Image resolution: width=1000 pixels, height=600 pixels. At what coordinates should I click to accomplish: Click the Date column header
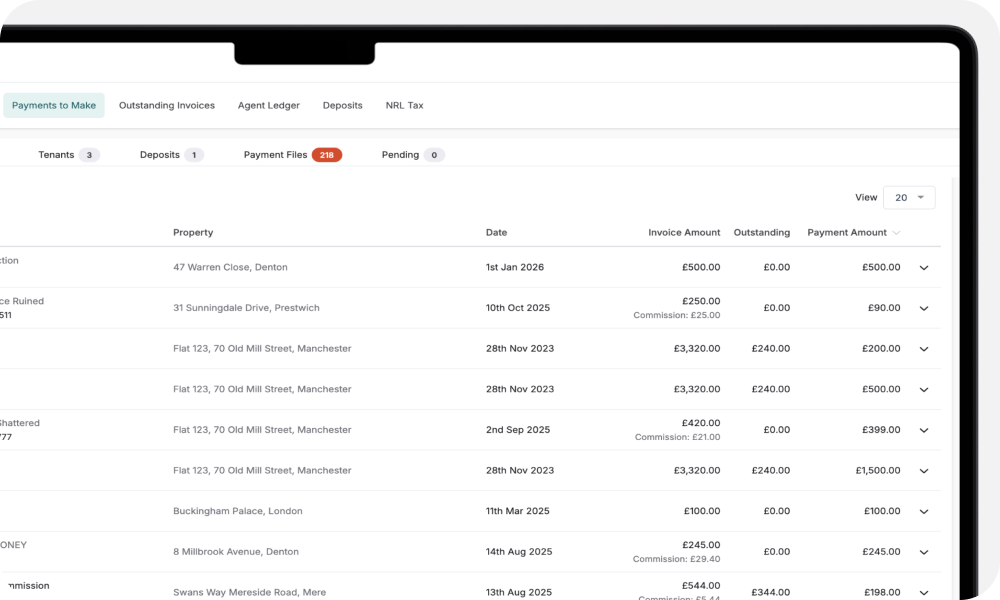tap(496, 232)
